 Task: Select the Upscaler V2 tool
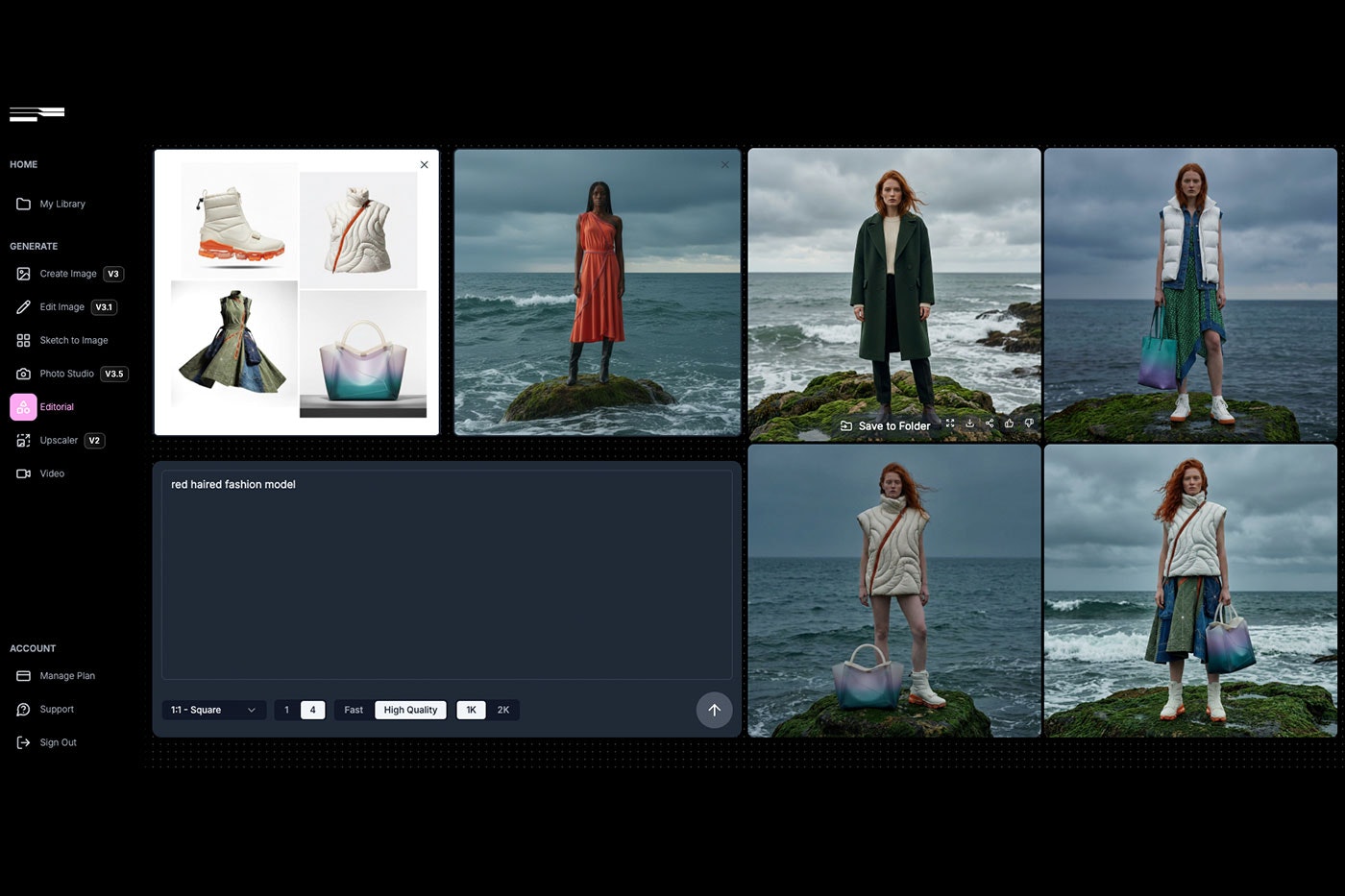[x=59, y=440]
